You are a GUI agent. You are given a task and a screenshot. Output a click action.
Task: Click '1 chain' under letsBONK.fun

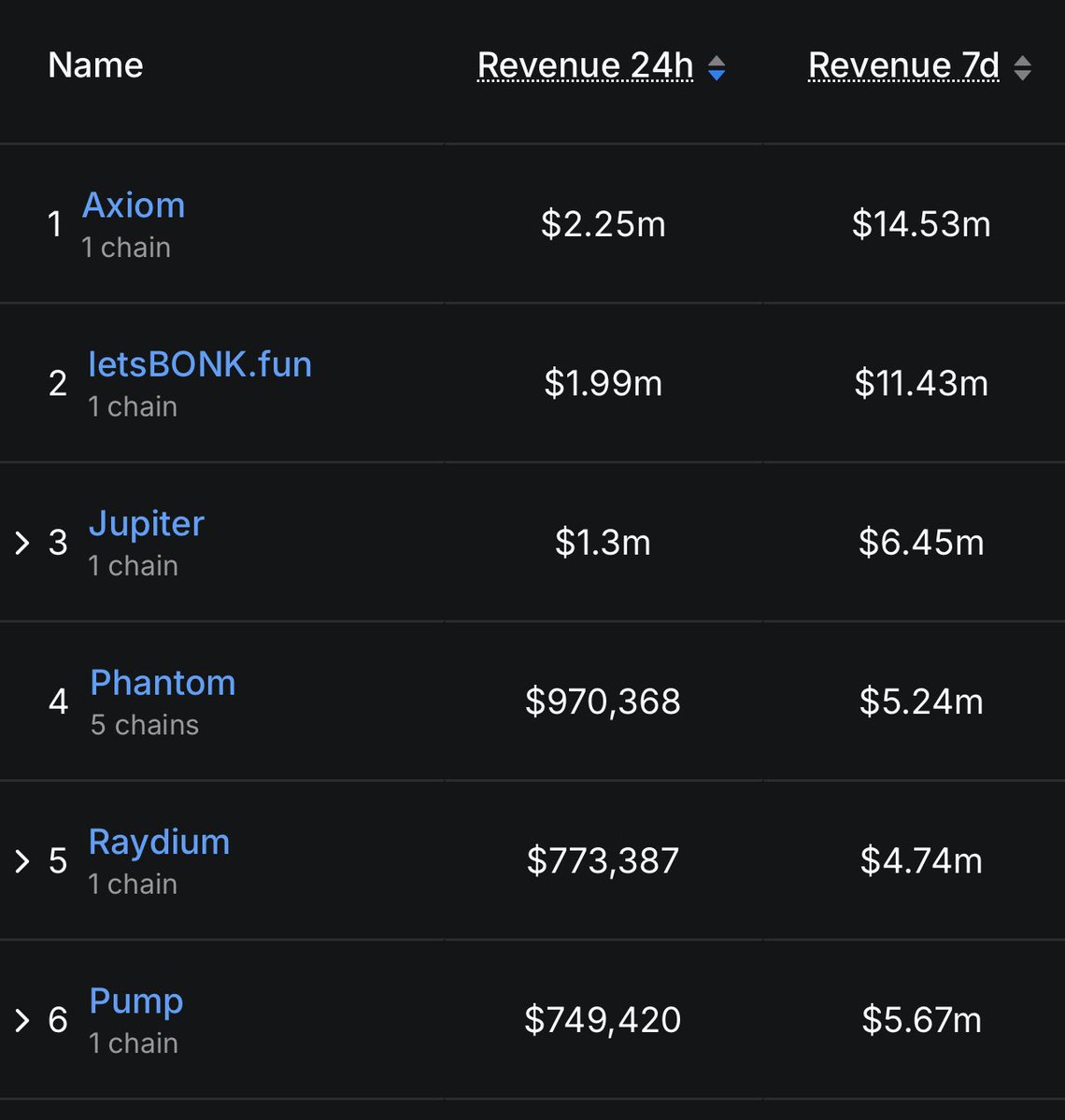pos(133,407)
